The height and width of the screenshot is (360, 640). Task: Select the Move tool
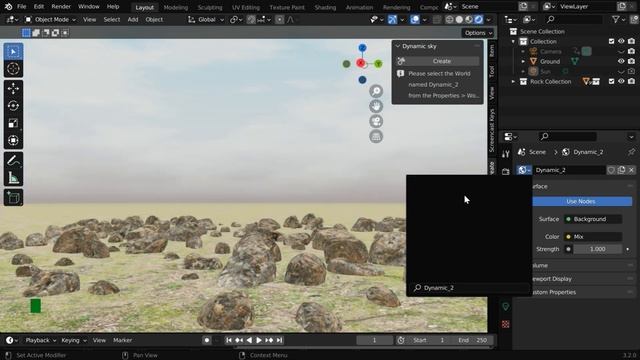(13, 89)
